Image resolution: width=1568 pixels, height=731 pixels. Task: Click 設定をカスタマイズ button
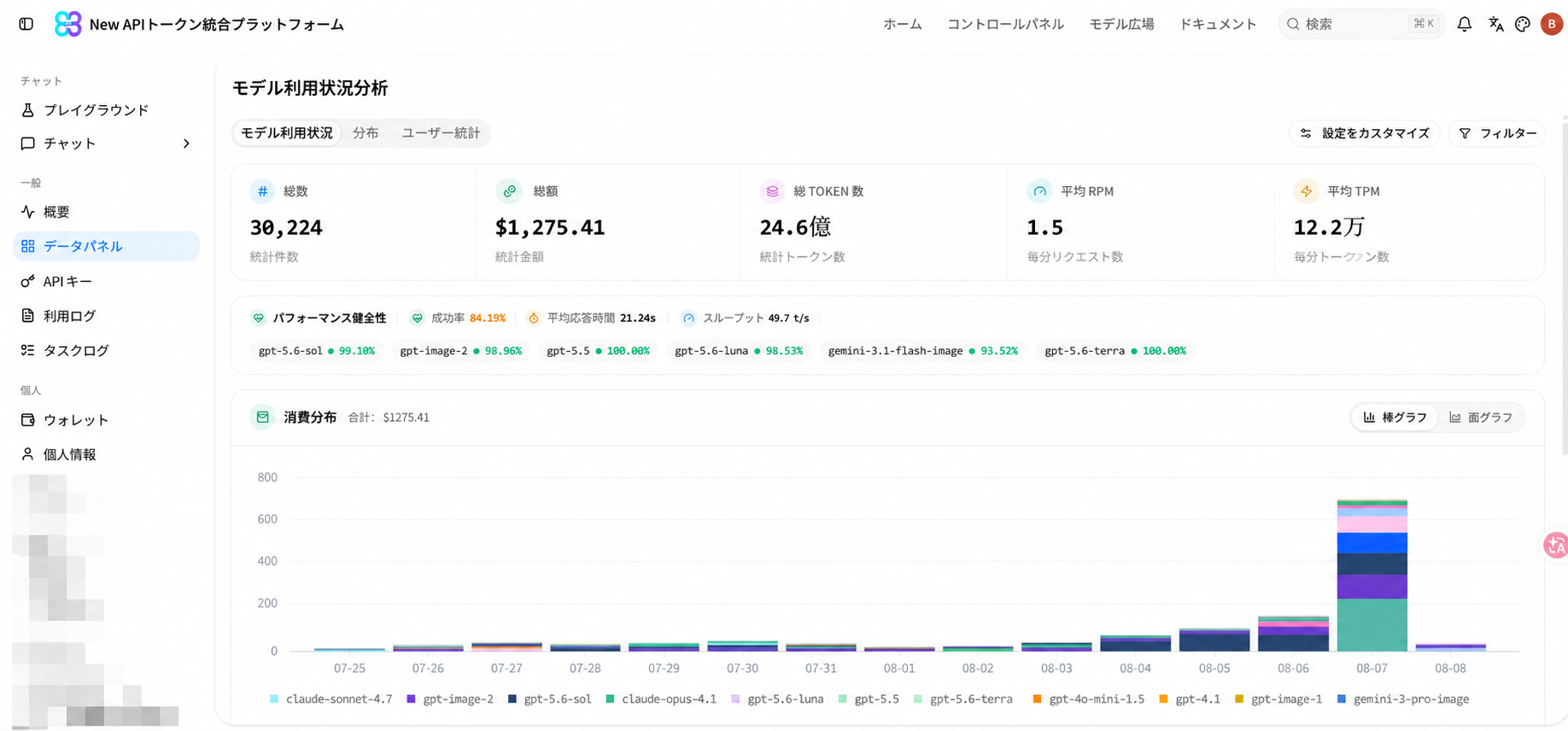click(1365, 133)
